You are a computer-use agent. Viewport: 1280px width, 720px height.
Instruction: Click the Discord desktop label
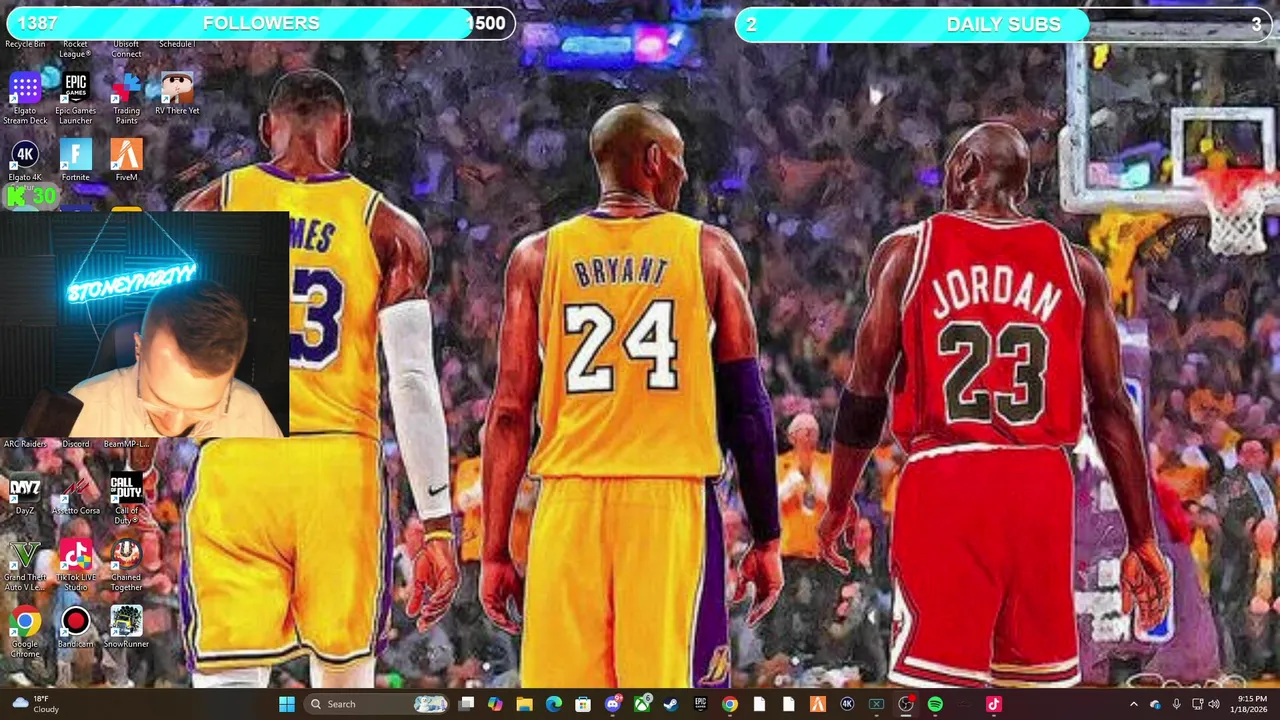[76, 444]
